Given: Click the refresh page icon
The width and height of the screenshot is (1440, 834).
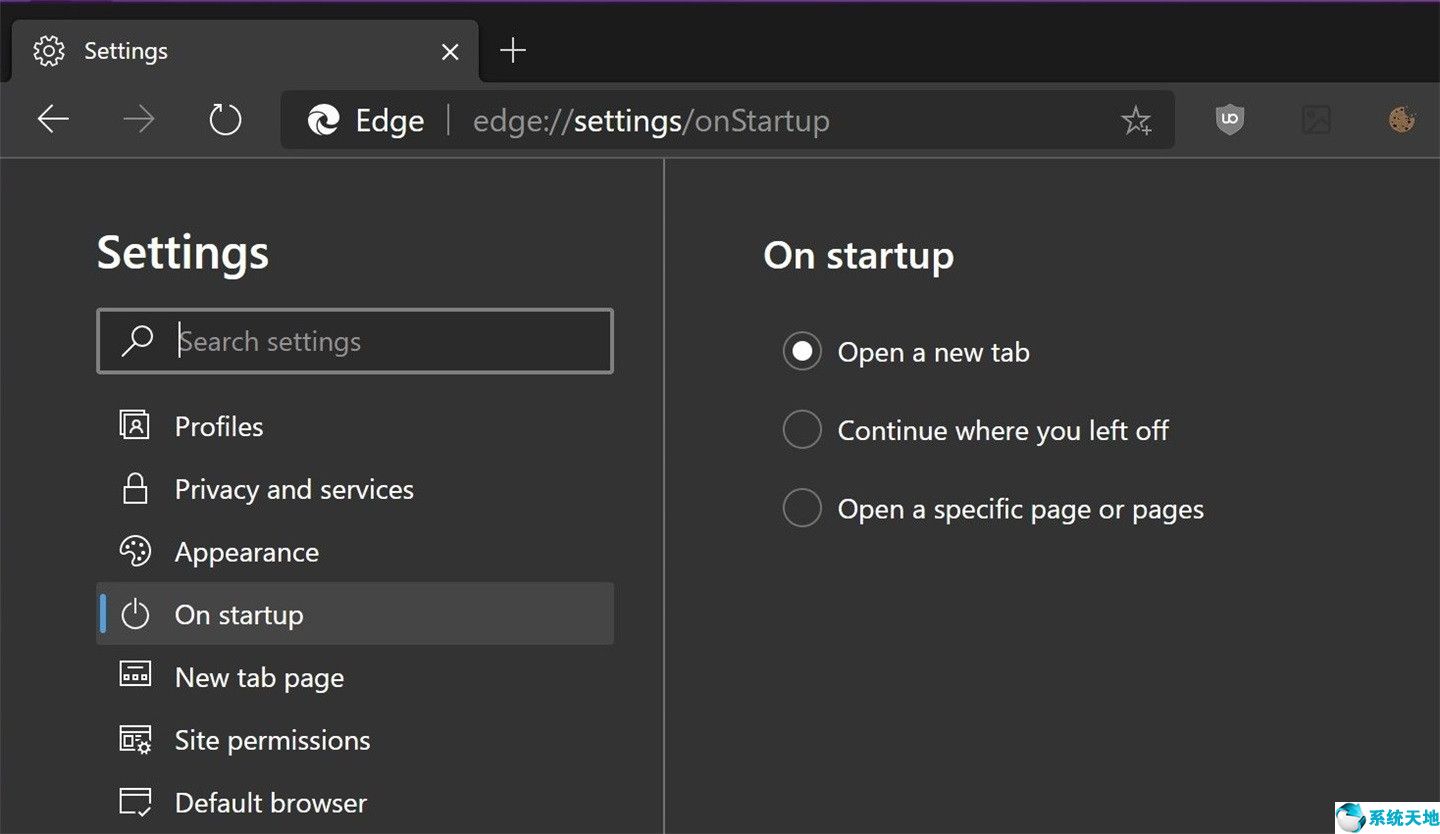Looking at the screenshot, I should pyautogui.click(x=225, y=121).
